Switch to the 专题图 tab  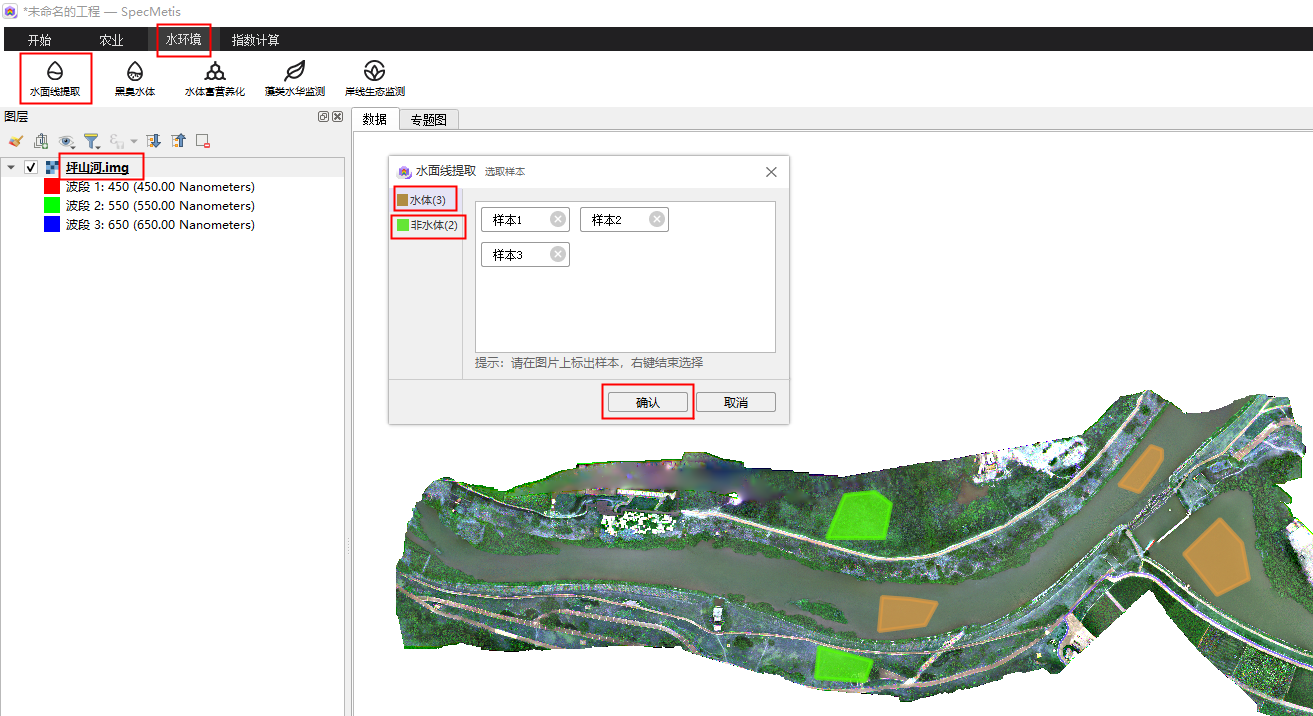point(429,120)
